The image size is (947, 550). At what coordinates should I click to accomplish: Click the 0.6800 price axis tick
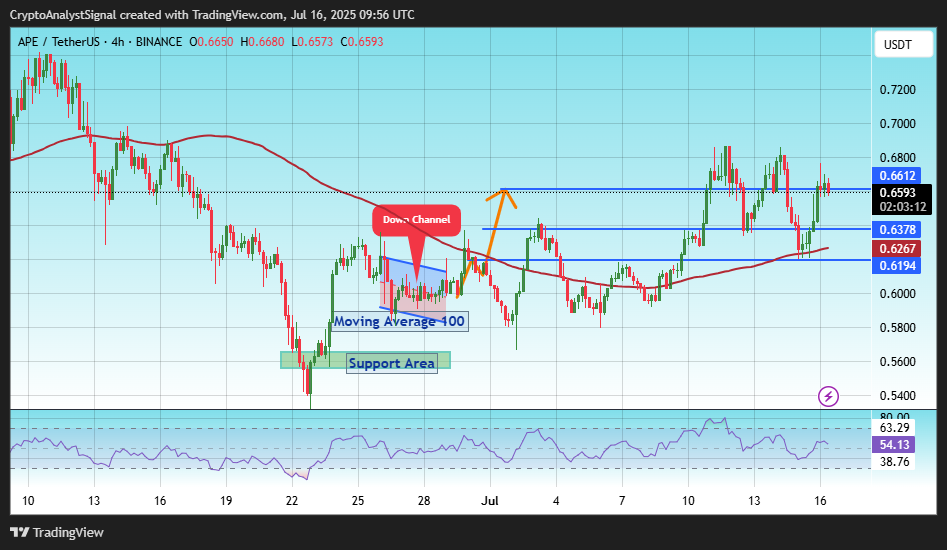[x=897, y=158]
